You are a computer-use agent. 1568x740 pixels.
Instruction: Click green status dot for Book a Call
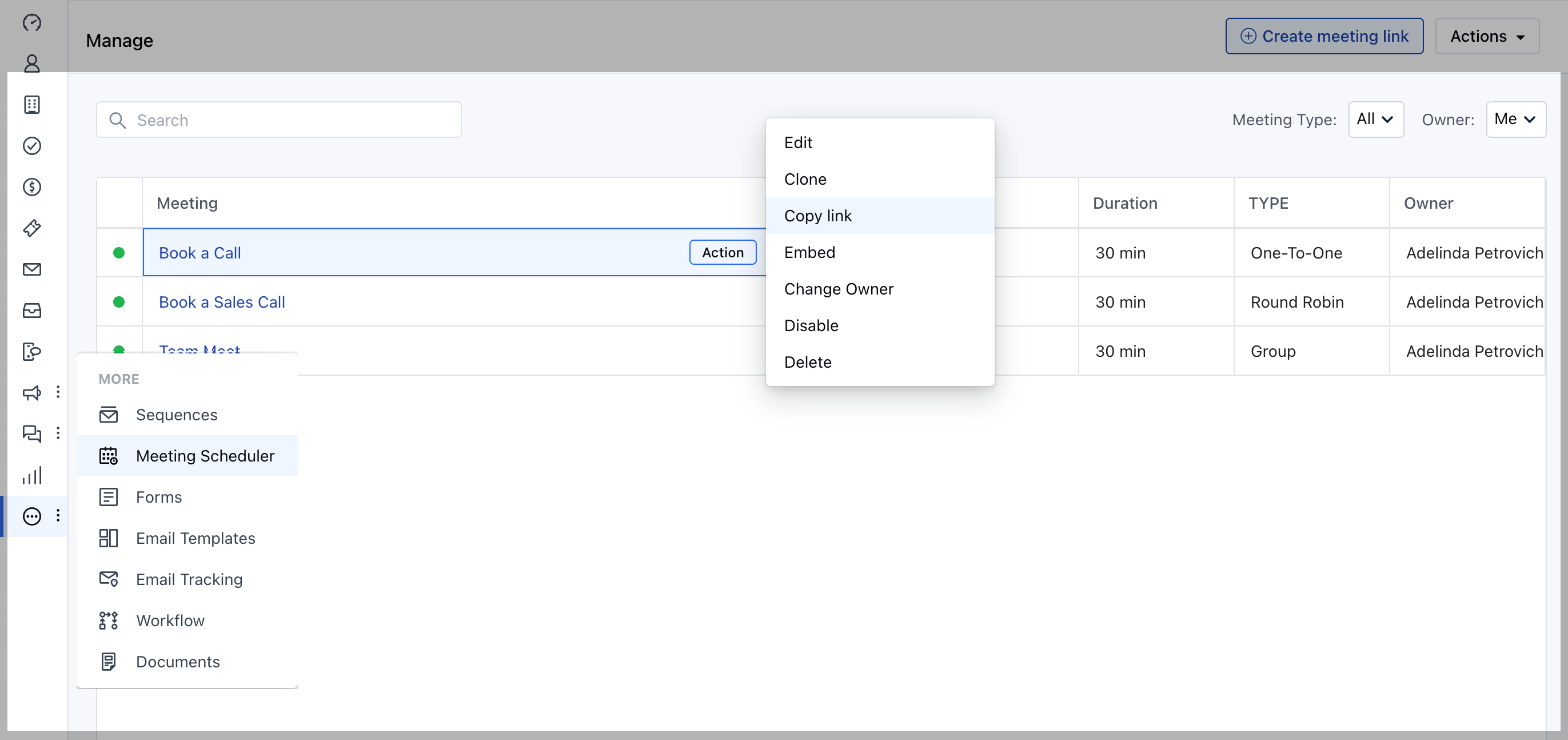pos(119,253)
